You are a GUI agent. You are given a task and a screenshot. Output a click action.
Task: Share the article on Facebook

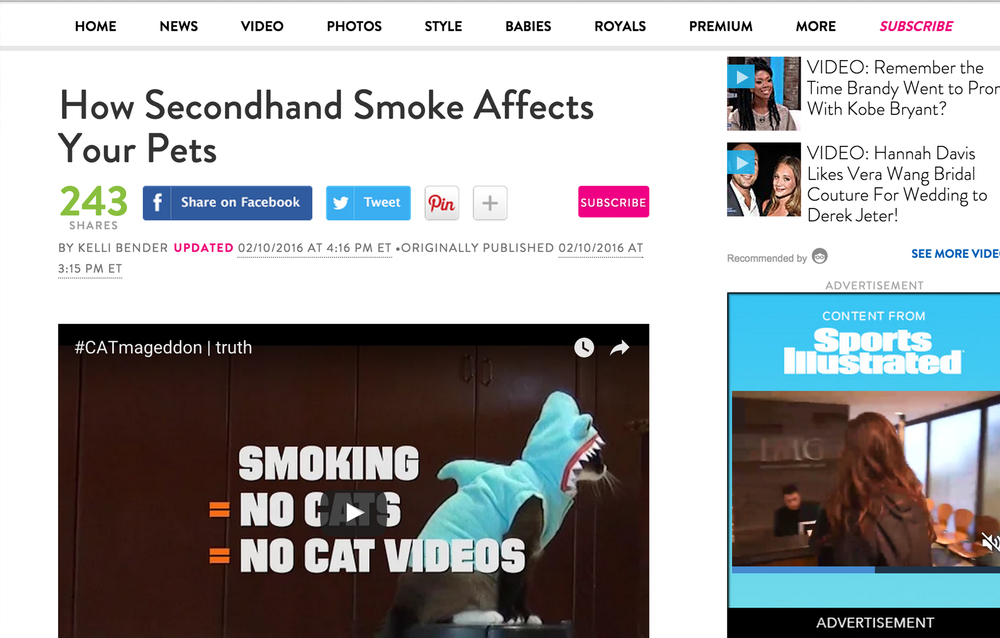pyautogui.click(x=227, y=203)
